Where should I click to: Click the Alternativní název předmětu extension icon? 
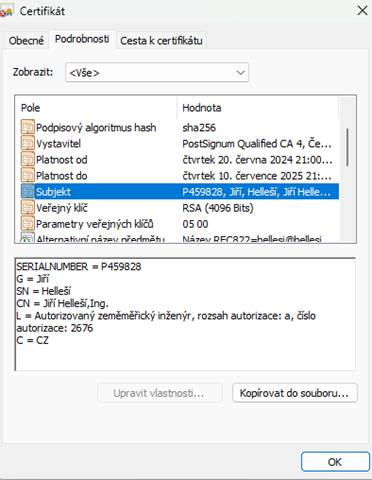28,237
